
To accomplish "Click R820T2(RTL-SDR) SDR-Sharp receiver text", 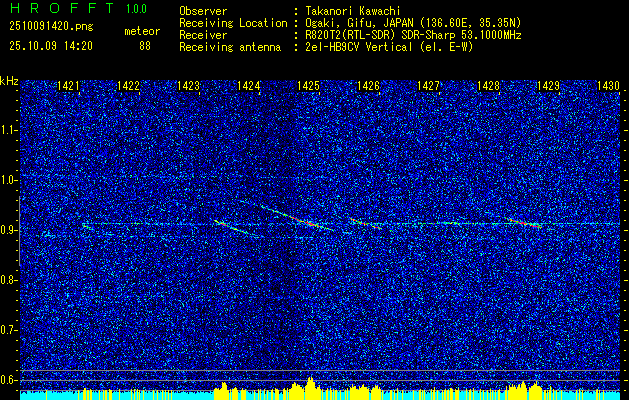I will click(x=412, y=35).
